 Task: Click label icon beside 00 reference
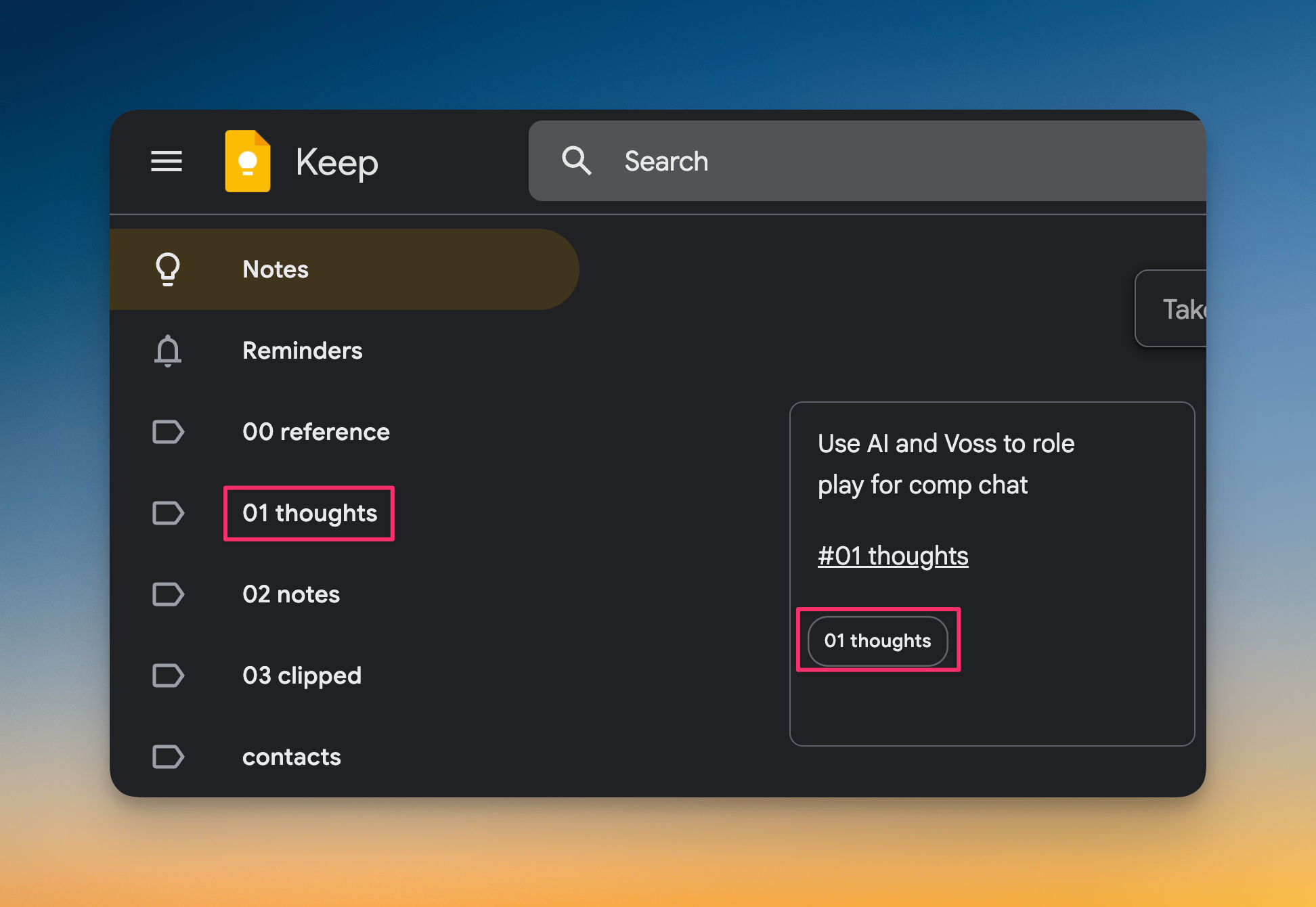pos(168,432)
